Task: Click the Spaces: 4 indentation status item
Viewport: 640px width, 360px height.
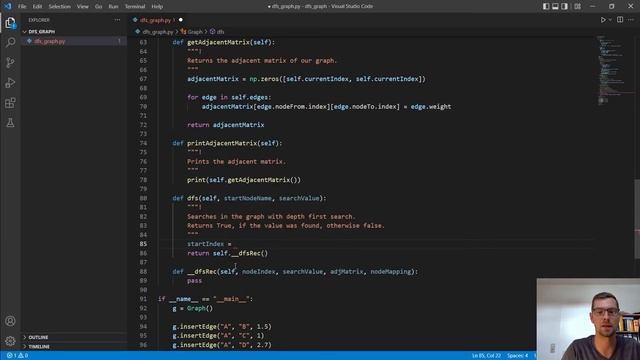Action: coord(517,356)
